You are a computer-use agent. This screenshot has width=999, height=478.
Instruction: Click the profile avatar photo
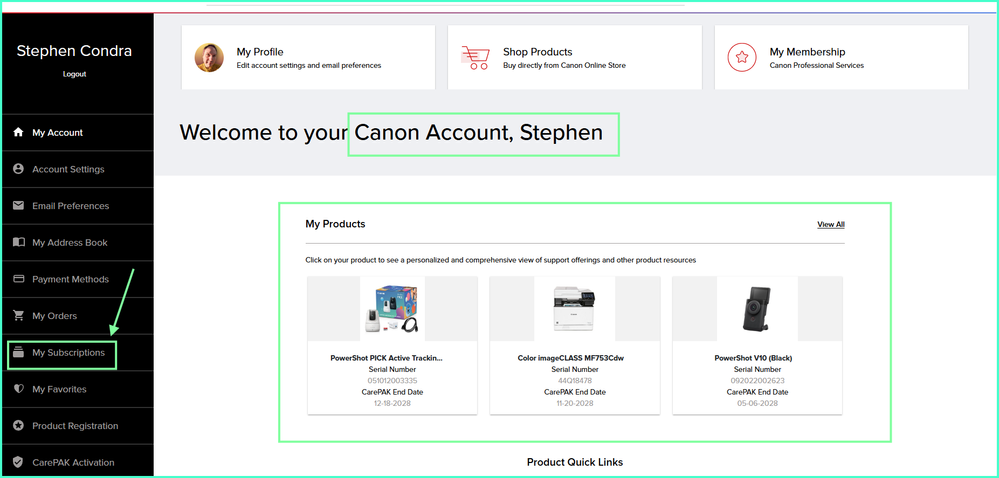coord(209,58)
